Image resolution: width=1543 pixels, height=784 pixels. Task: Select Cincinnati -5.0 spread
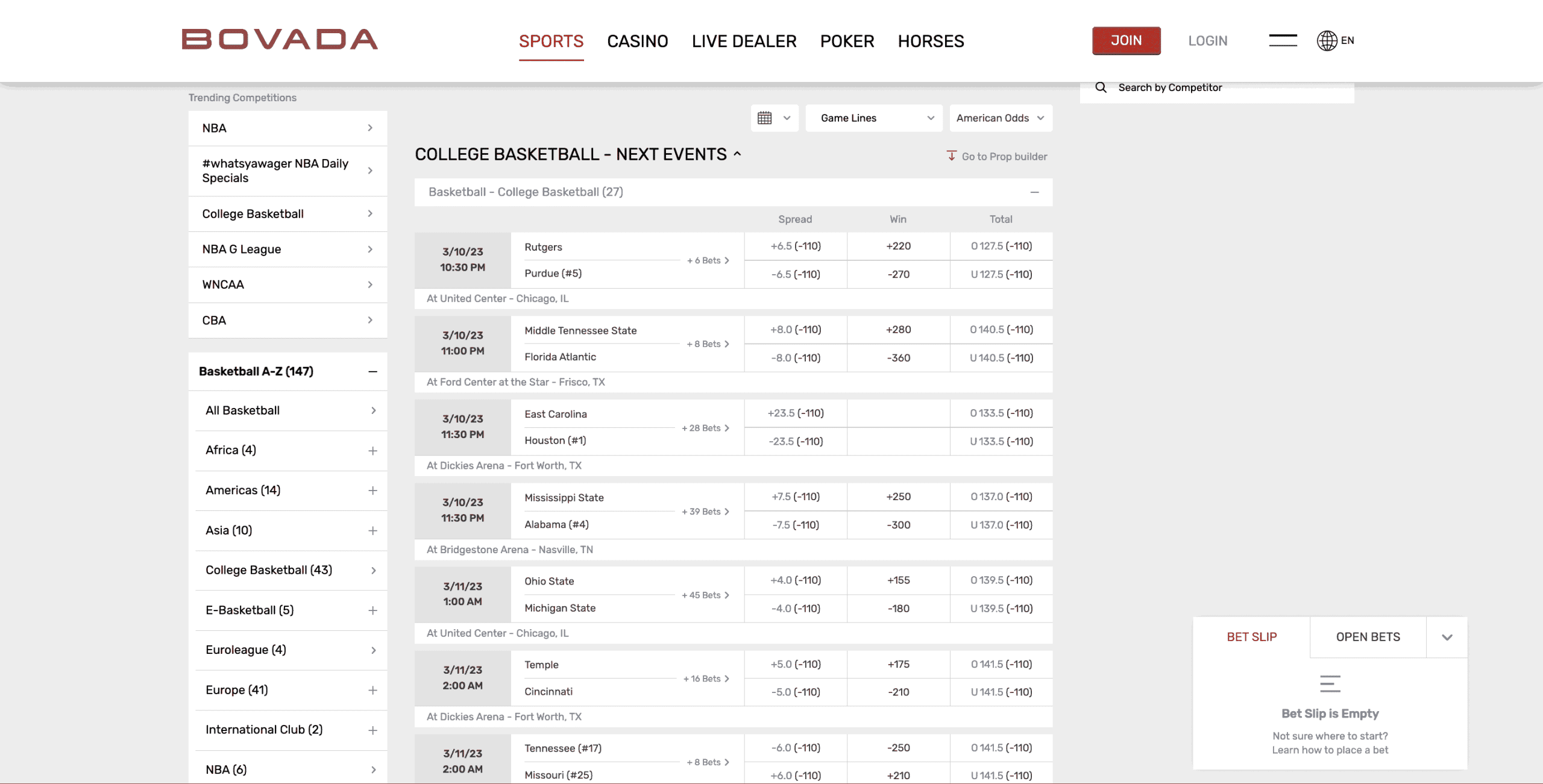(796, 693)
